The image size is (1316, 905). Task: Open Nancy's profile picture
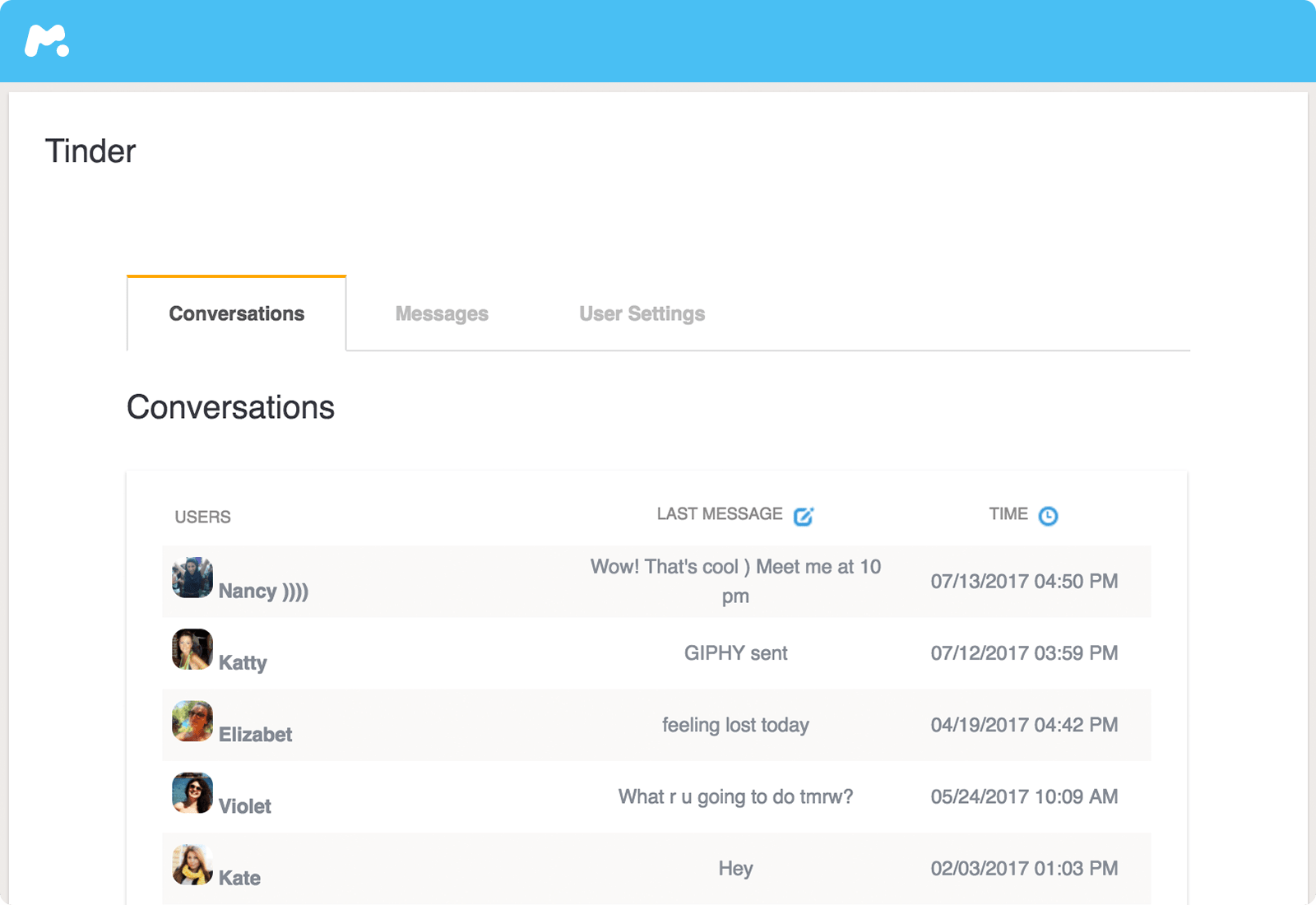192,578
